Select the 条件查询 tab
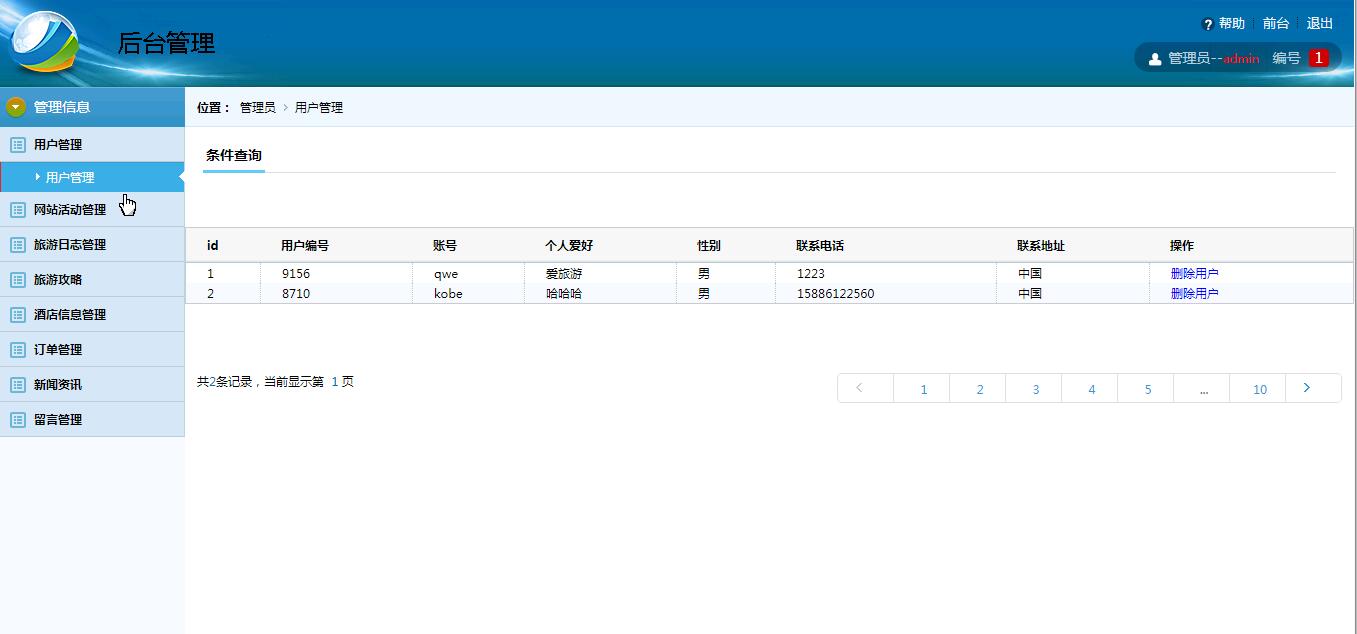 pyautogui.click(x=234, y=156)
